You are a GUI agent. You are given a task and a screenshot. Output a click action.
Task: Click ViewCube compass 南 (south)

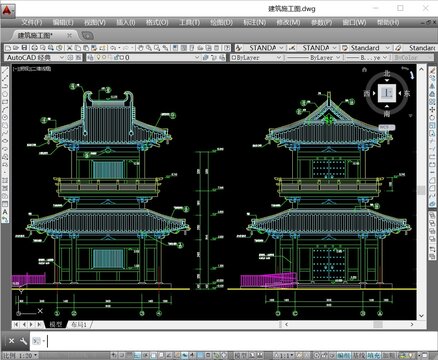coord(387,114)
